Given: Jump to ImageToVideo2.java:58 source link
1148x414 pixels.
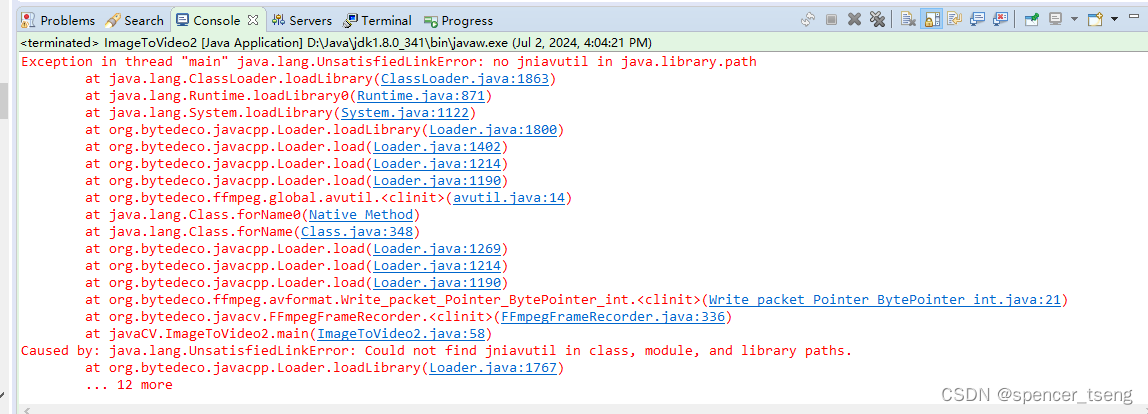Looking at the screenshot, I should coord(401,333).
